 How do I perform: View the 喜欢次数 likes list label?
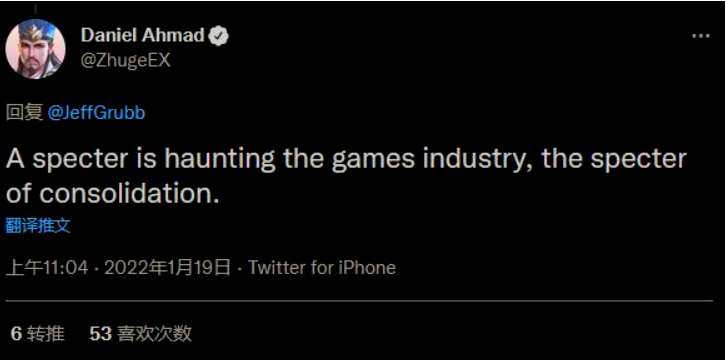point(155,333)
